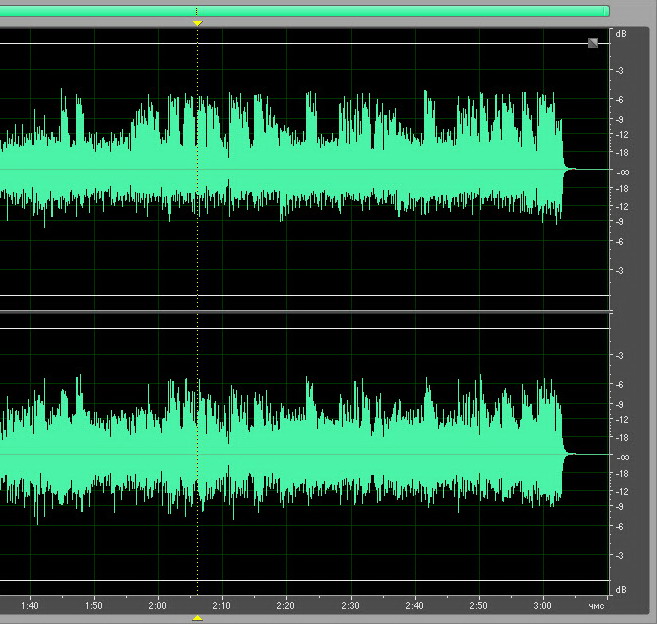
Task: Click the topmost -3 label on the dB scale
Action: click(x=622, y=71)
